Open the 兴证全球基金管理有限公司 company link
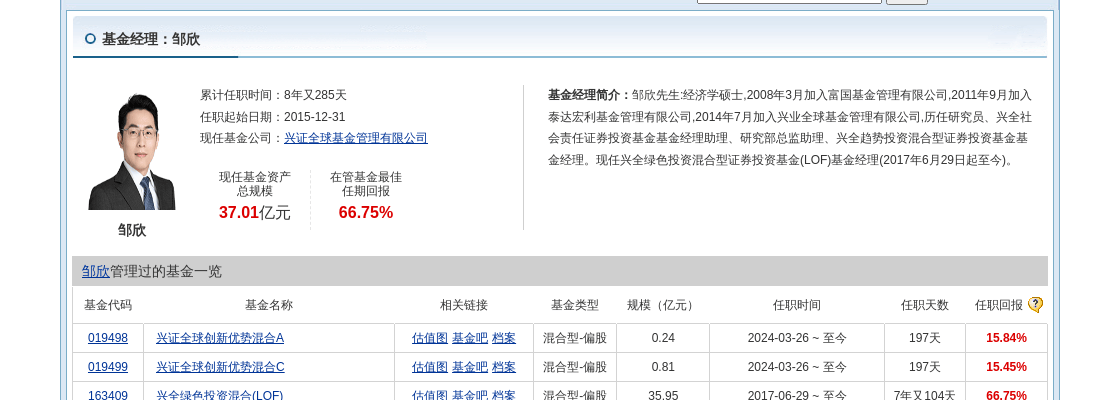Viewport: 1120px width, 400px height. pyautogui.click(x=355, y=138)
